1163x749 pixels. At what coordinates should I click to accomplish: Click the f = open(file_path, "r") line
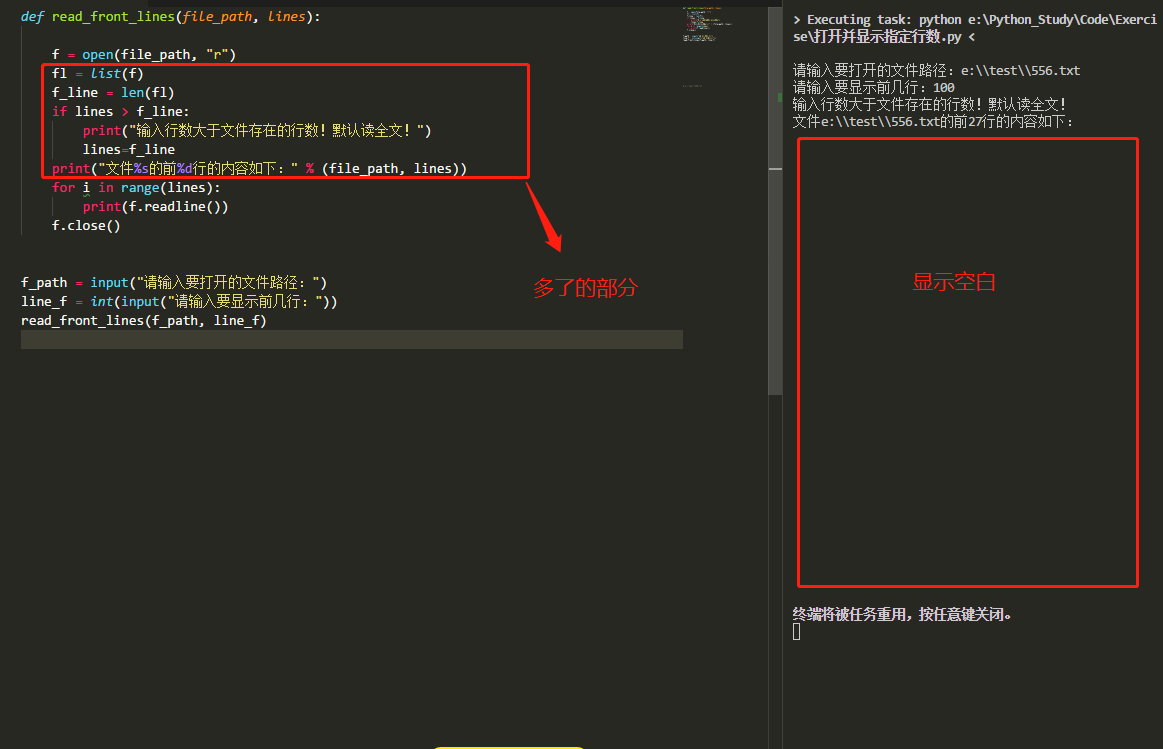pos(143,54)
